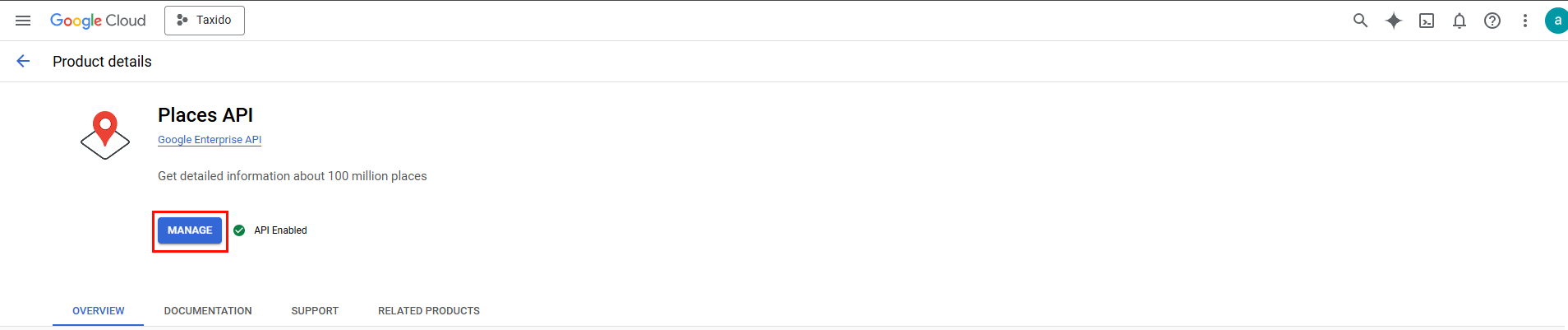Open the search magnifier icon
Screen dimensions: 1568x330
coord(1360,21)
